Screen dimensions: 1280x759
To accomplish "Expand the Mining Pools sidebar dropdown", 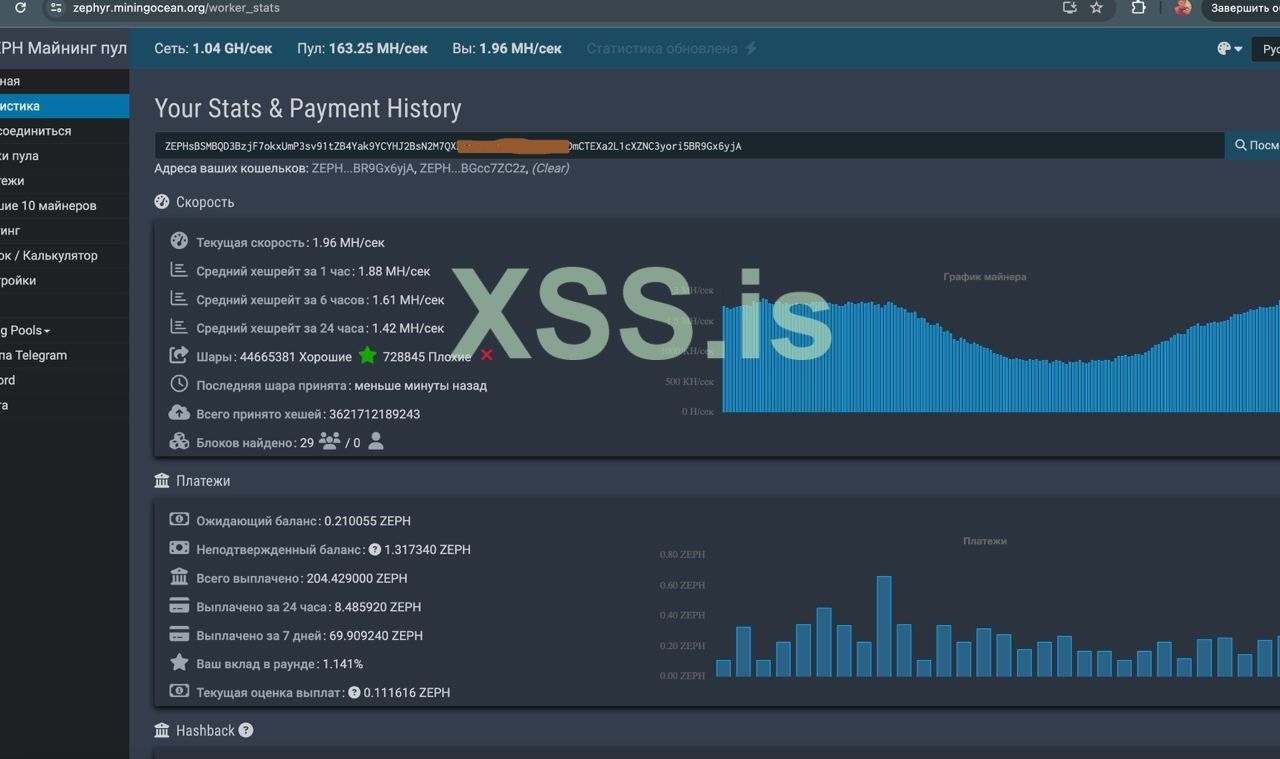I will [x=25, y=331].
